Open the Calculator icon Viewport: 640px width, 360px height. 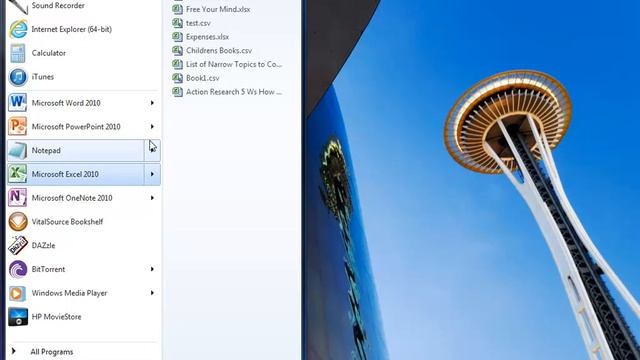click(18, 53)
